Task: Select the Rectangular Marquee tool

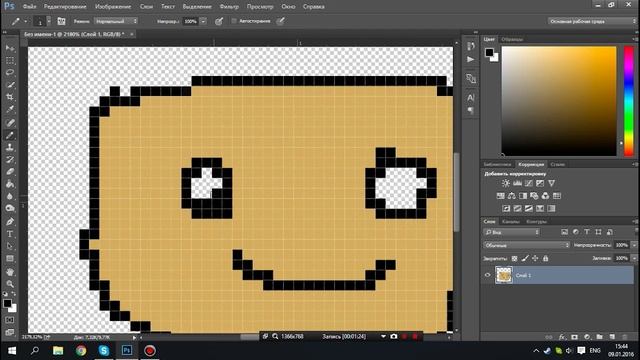Action: tap(10, 60)
